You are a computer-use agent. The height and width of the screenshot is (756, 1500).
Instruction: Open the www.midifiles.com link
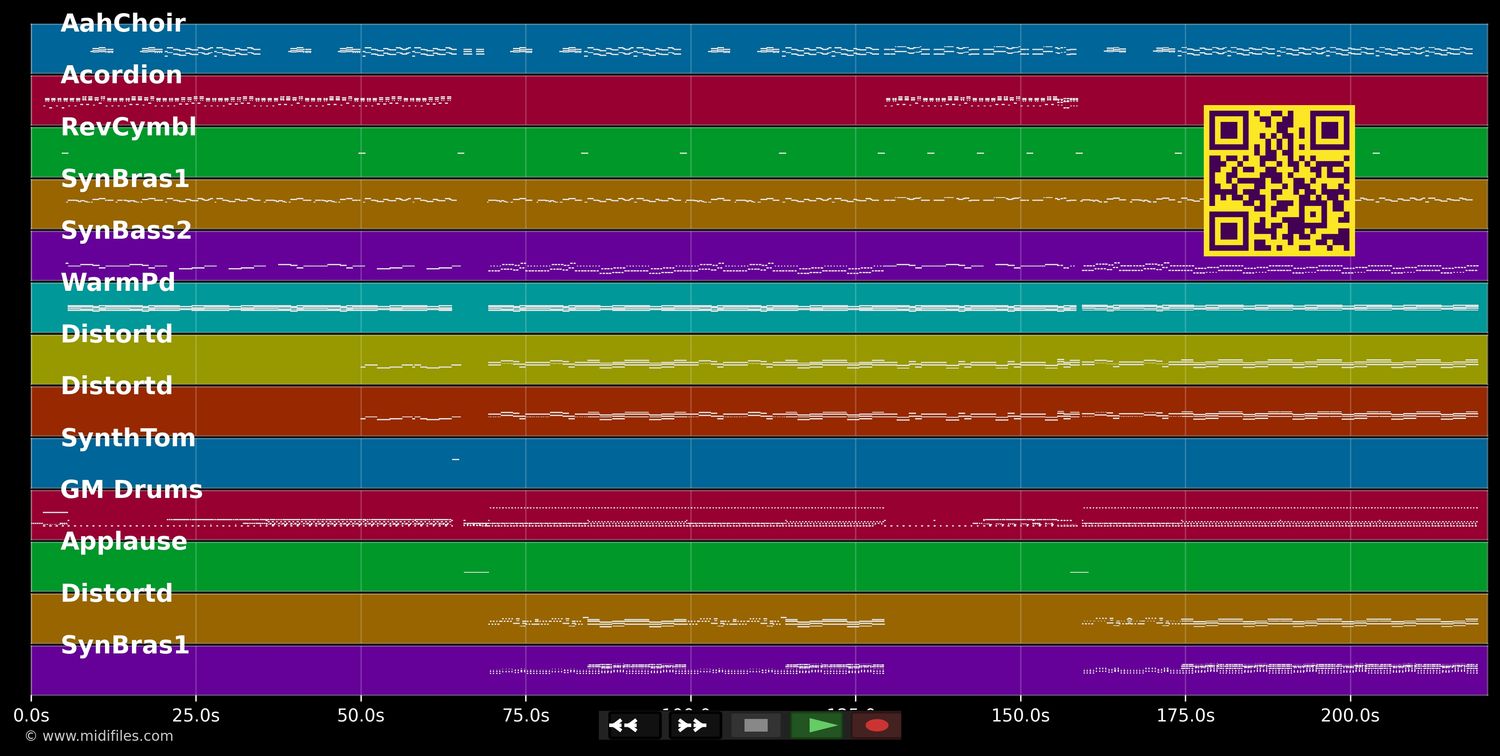coord(98,736)
